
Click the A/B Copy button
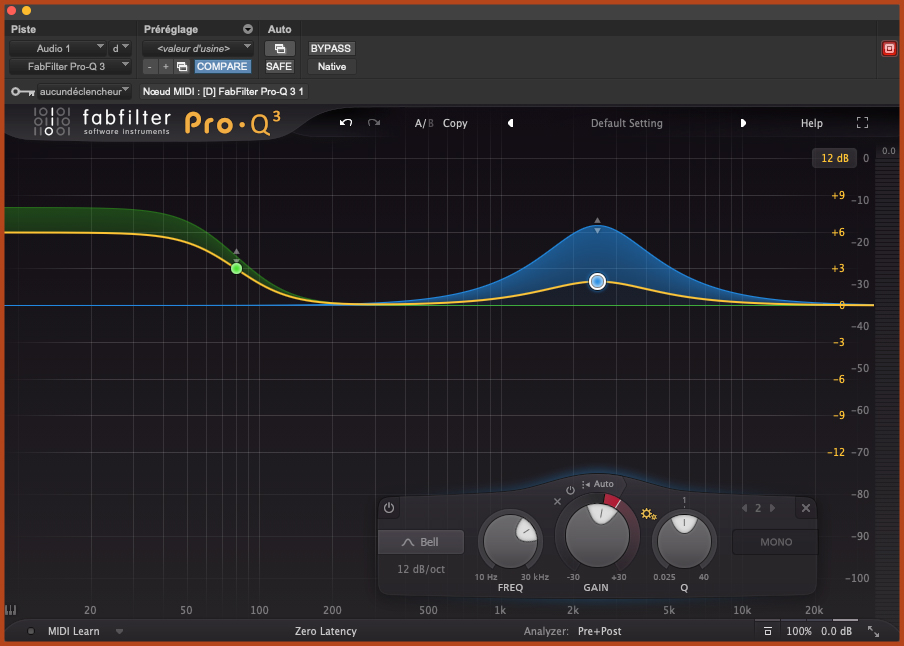pos(455,123)
